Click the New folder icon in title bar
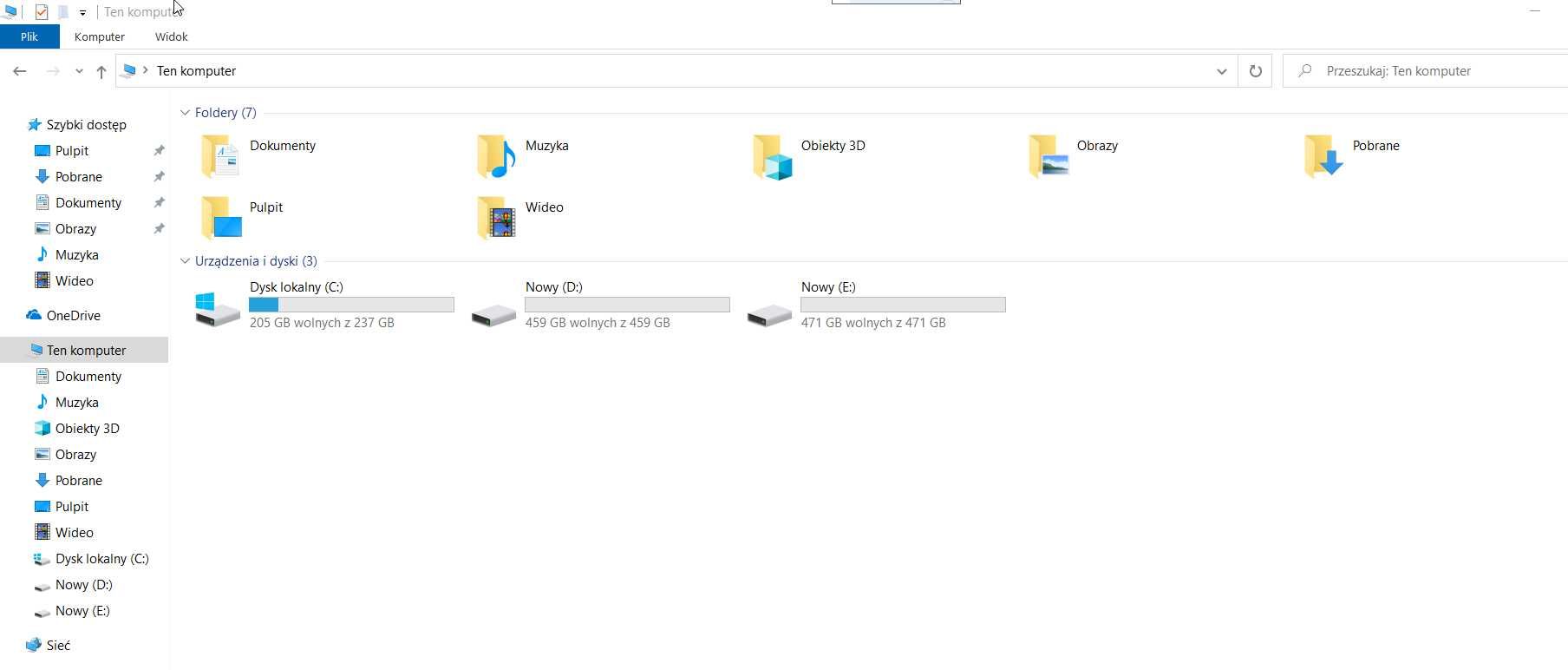This screenshot has height=670, width=1568. point(63,12)
